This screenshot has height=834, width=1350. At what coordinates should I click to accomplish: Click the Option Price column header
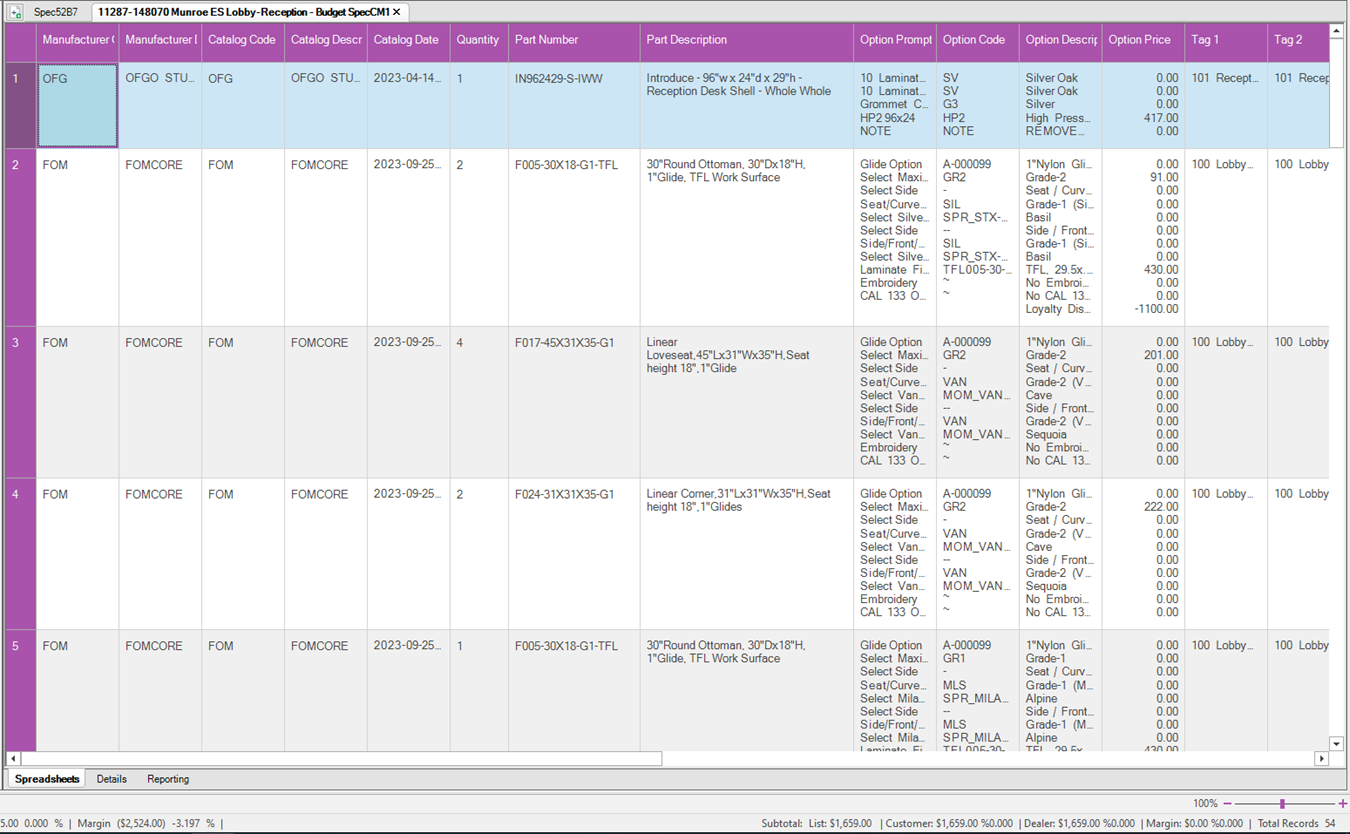coord(1143,40)
